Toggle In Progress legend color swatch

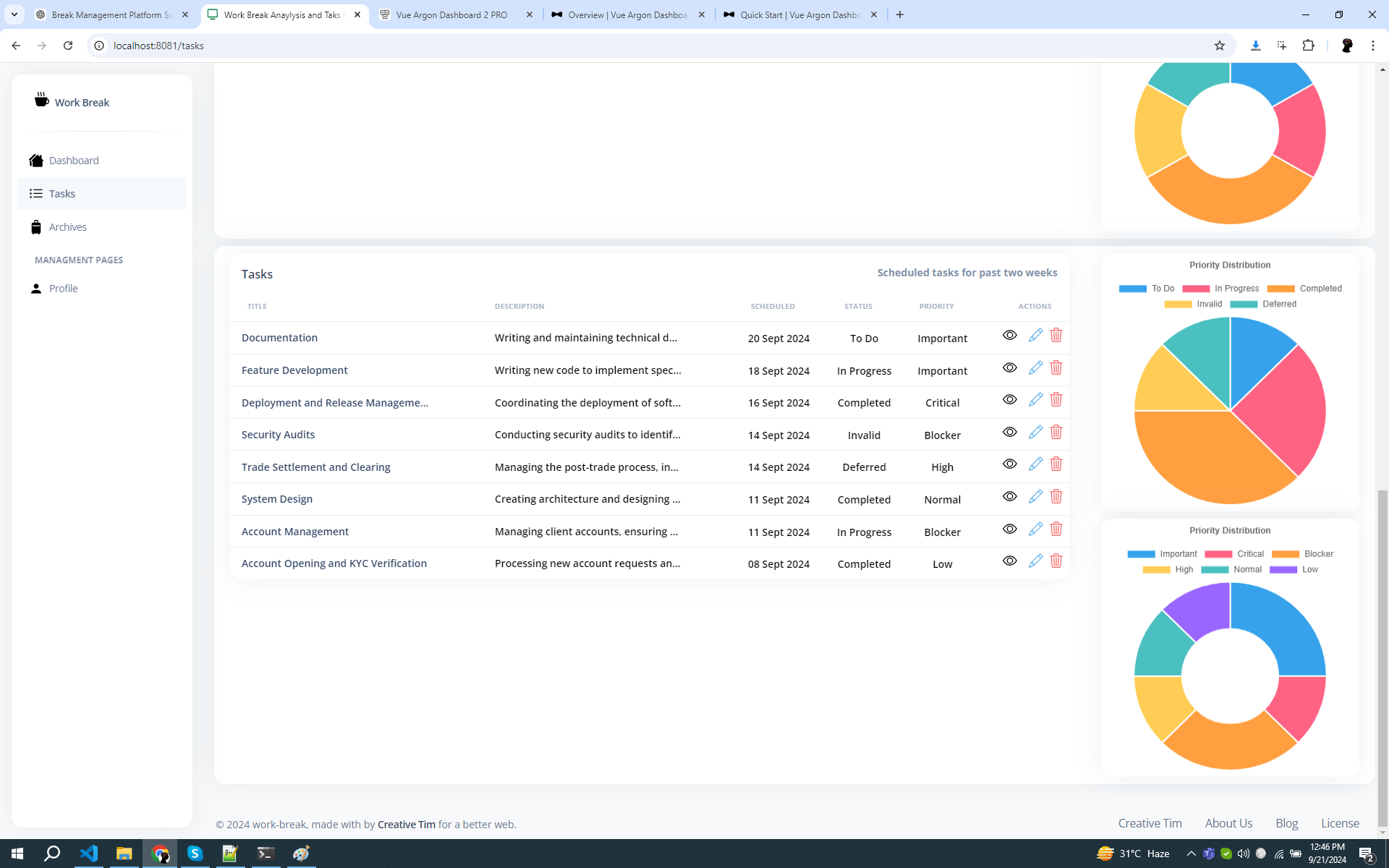click(x=1196, y=289)
